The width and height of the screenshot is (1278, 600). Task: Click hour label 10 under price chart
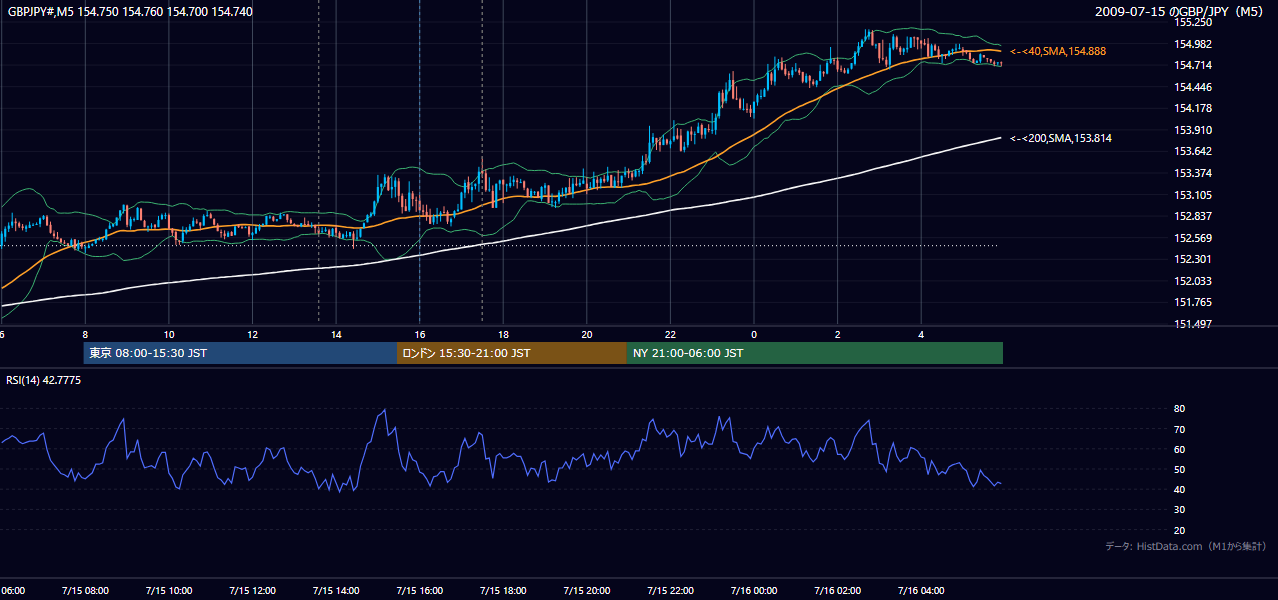[169, 334]
